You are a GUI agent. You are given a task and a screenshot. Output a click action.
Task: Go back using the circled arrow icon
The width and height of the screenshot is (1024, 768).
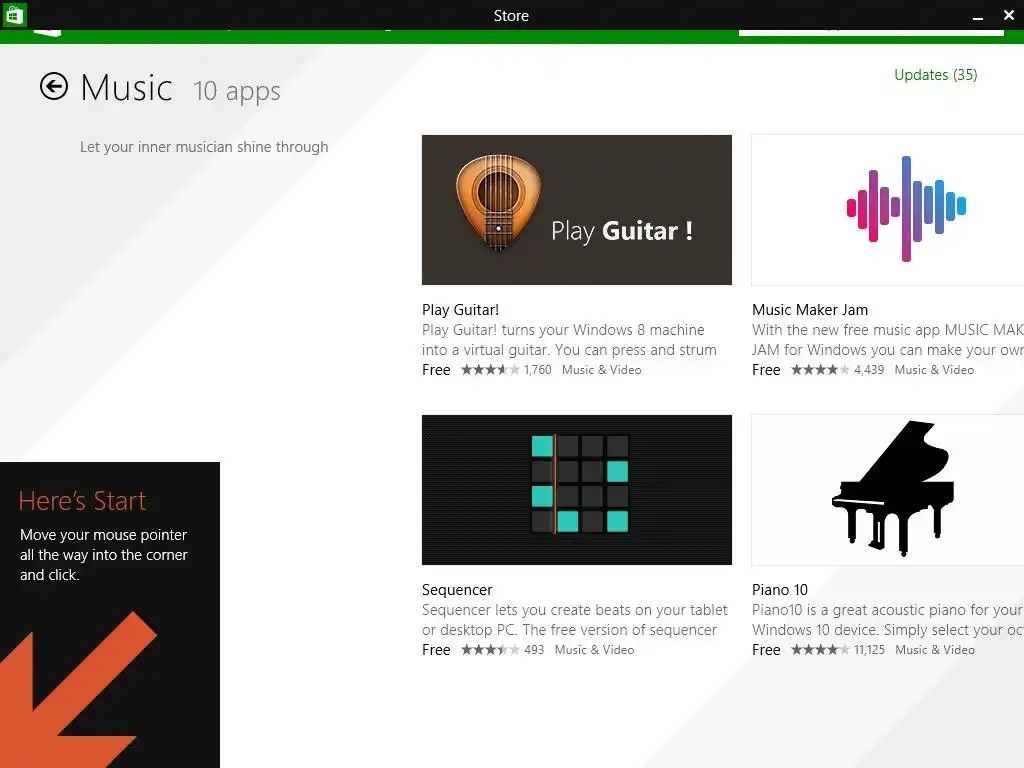54,86
